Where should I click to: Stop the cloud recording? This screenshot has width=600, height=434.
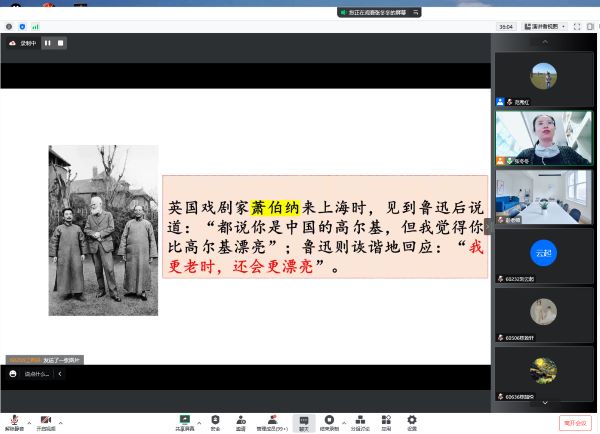(60, 43)
